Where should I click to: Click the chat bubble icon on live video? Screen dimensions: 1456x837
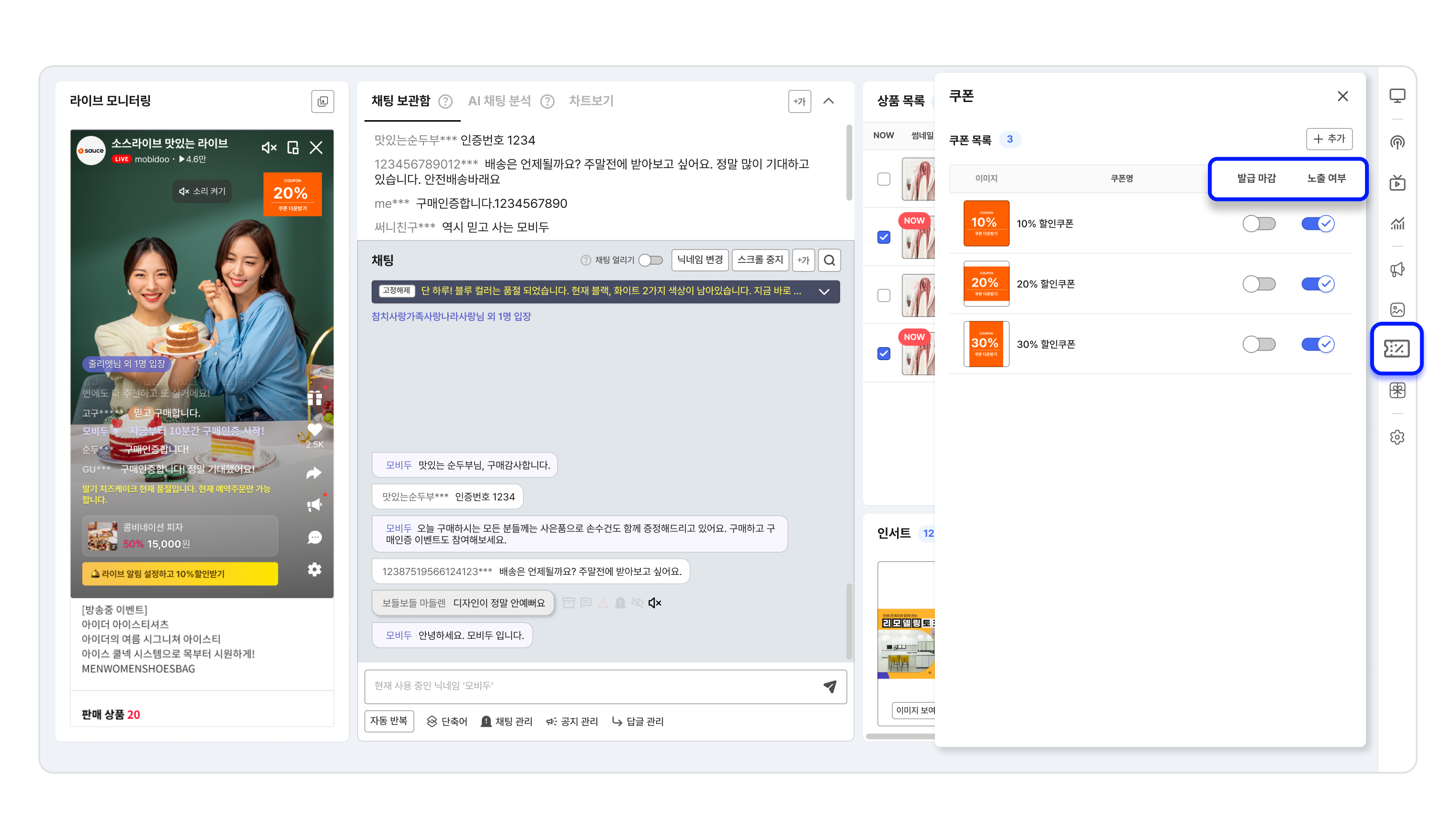[x=314, y=538]
